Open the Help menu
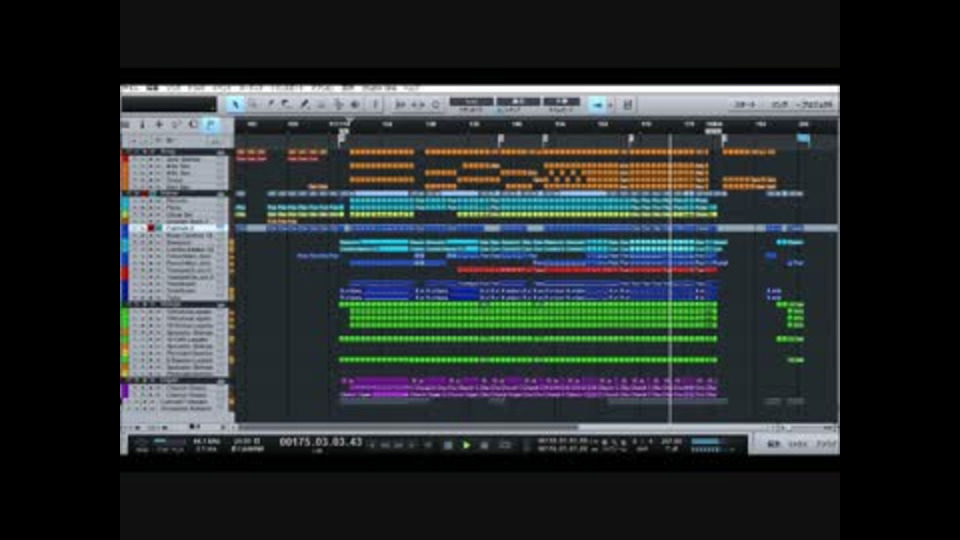Image resolution: width=960 pixels, height=540 pixels. point(411,89)
